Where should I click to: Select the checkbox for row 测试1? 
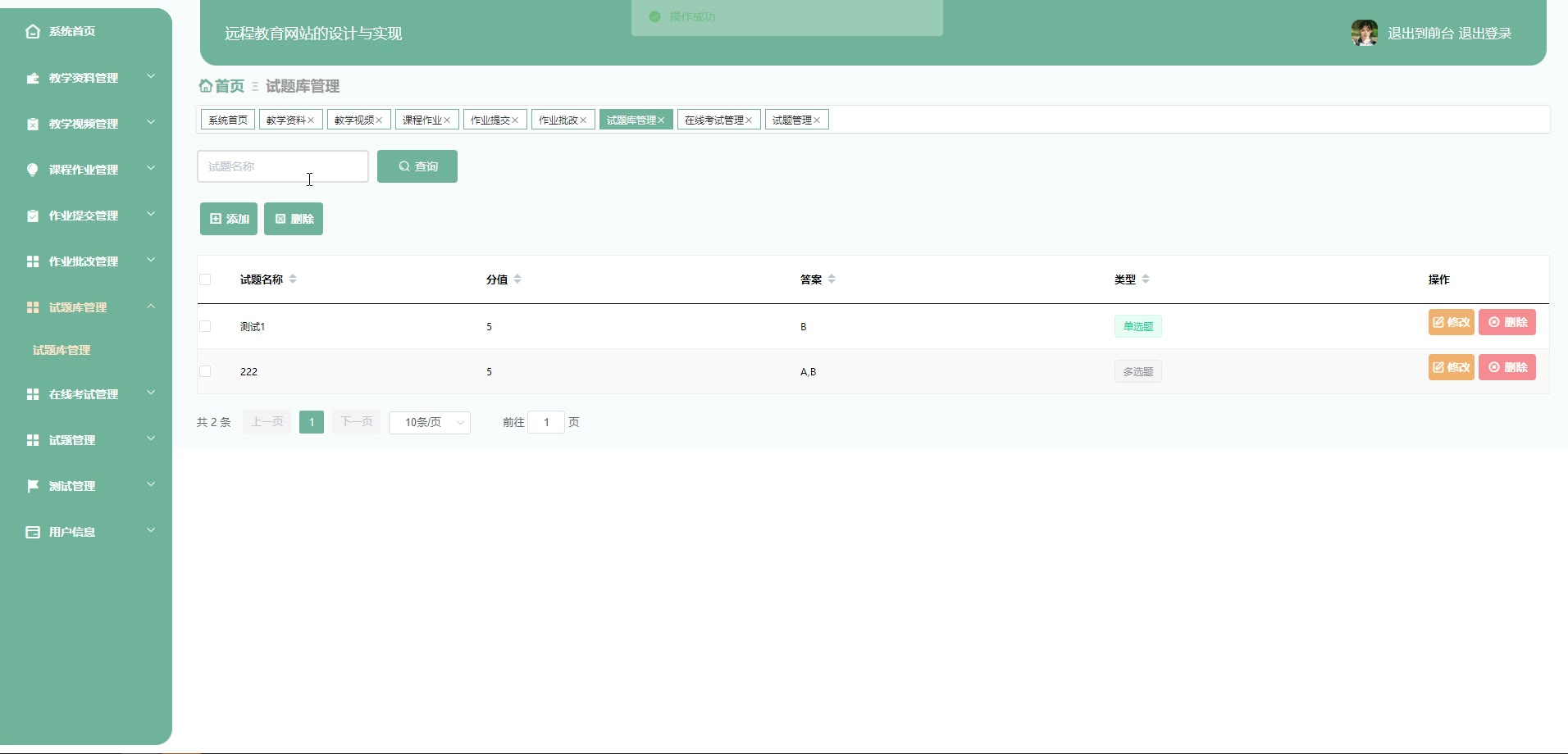(x=205, y=326)
